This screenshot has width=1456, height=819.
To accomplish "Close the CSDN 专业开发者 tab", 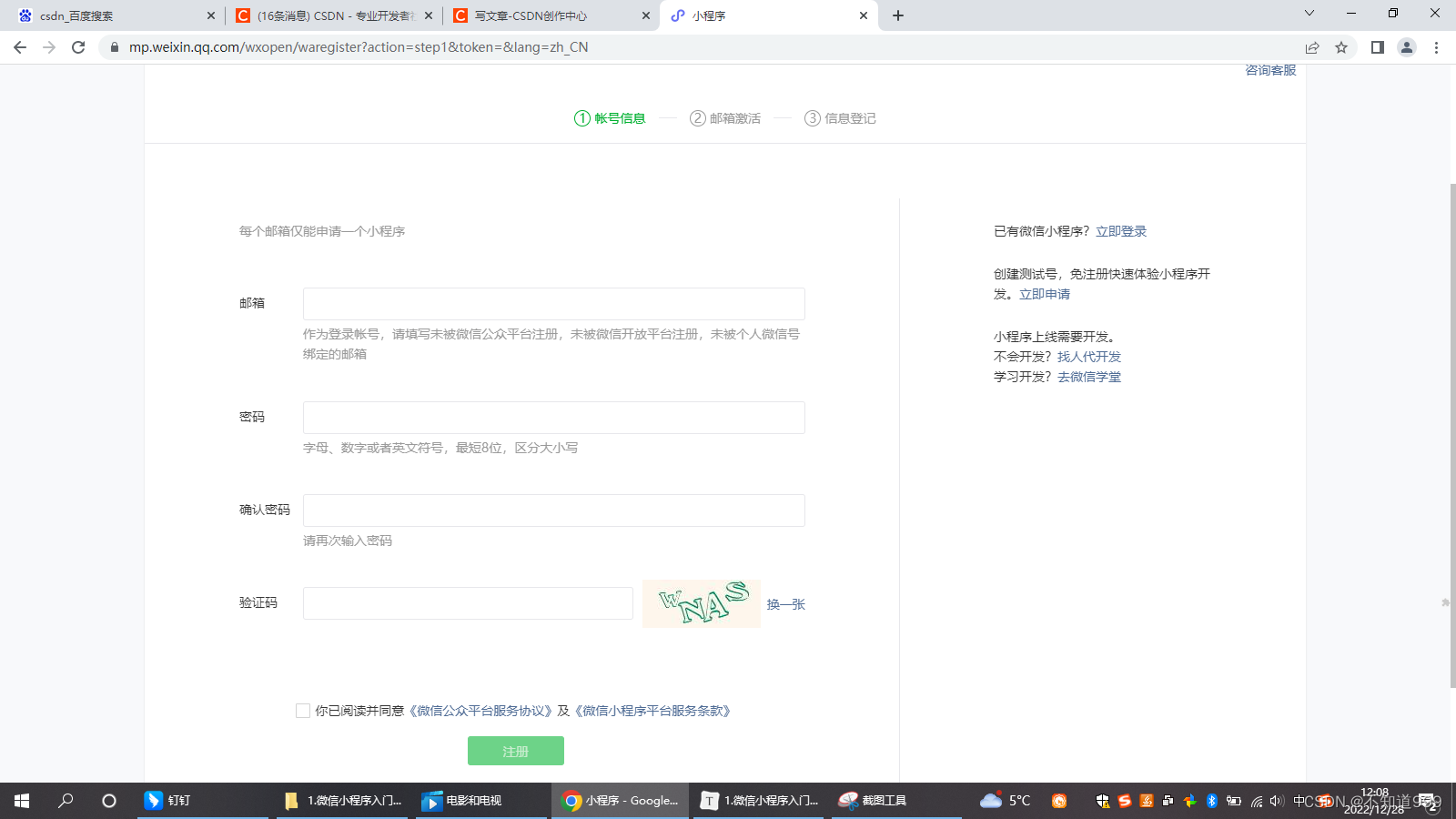I will click(x=429, y=15).
